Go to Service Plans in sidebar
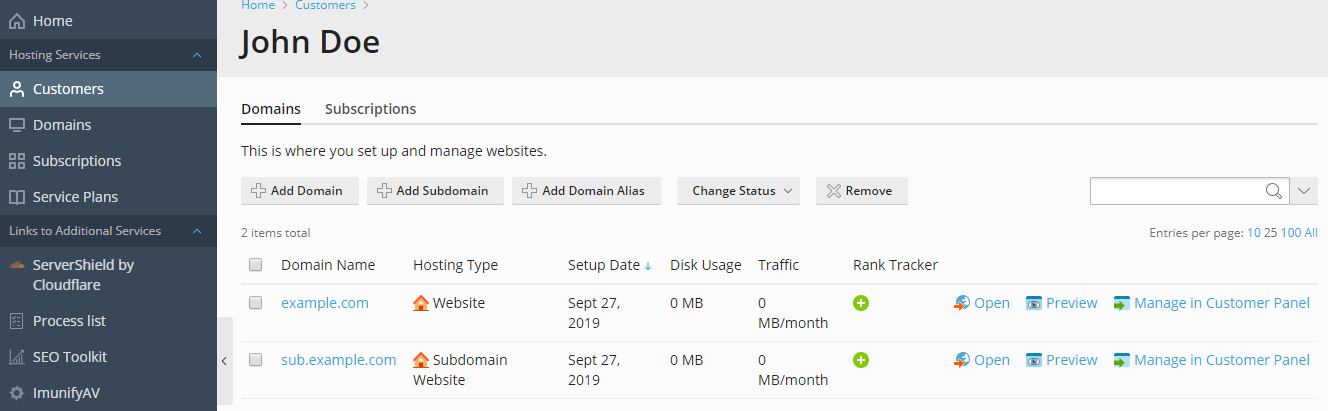 click(75, 197)
